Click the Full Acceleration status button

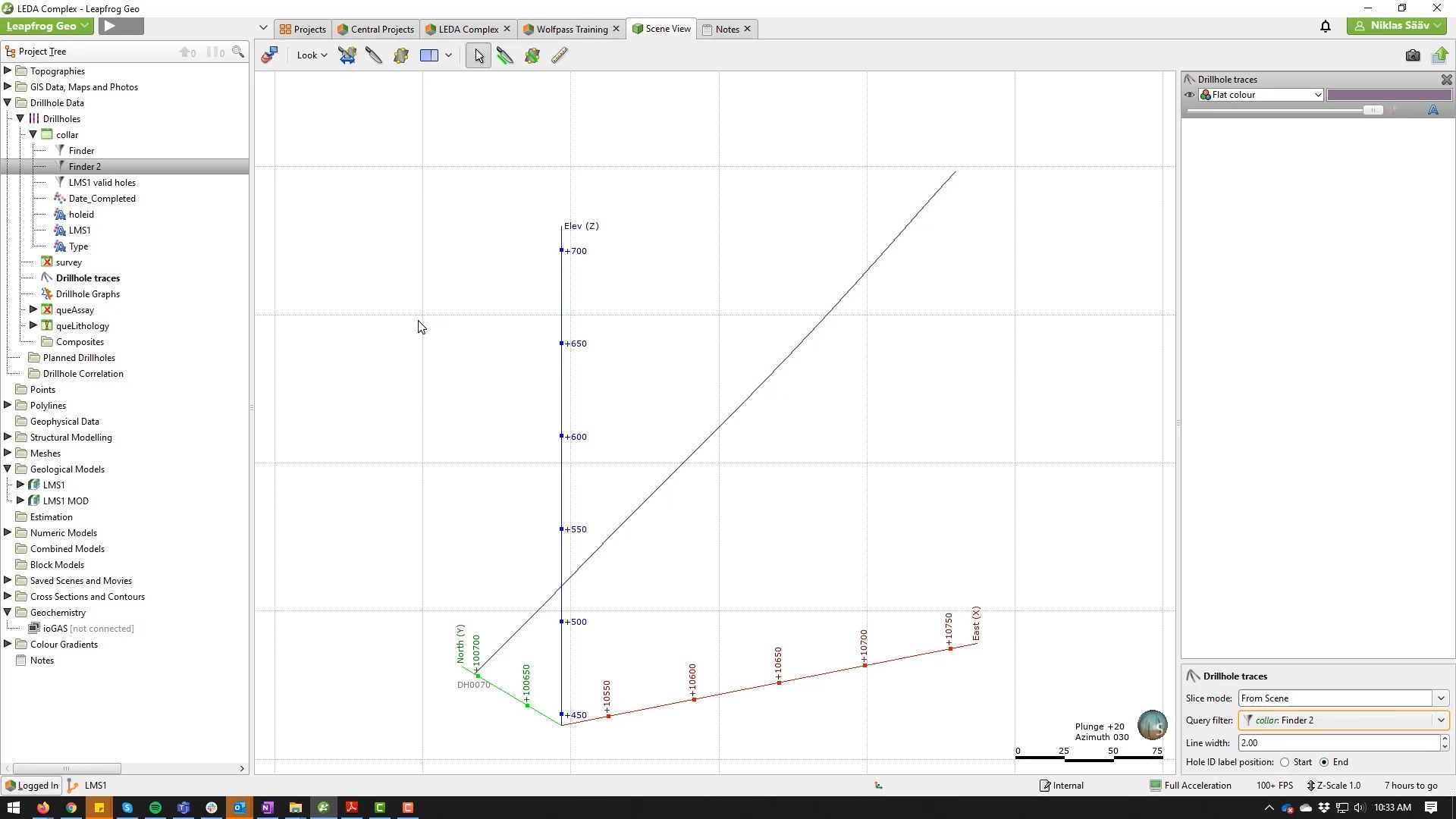[x=1191, y=785]
